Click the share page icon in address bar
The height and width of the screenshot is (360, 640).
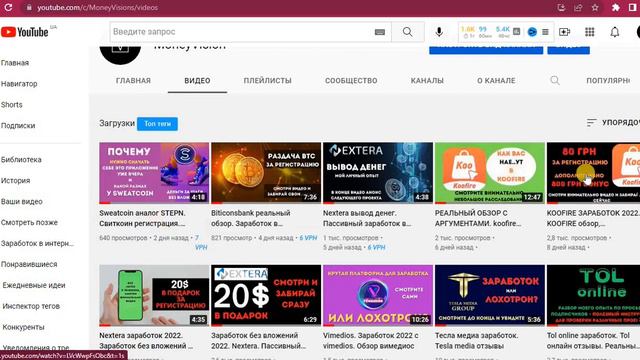[578, 7]
